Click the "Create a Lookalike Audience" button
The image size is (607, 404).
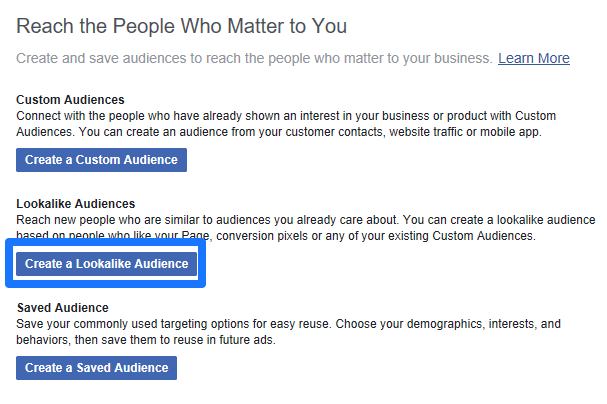click(106, 264)
